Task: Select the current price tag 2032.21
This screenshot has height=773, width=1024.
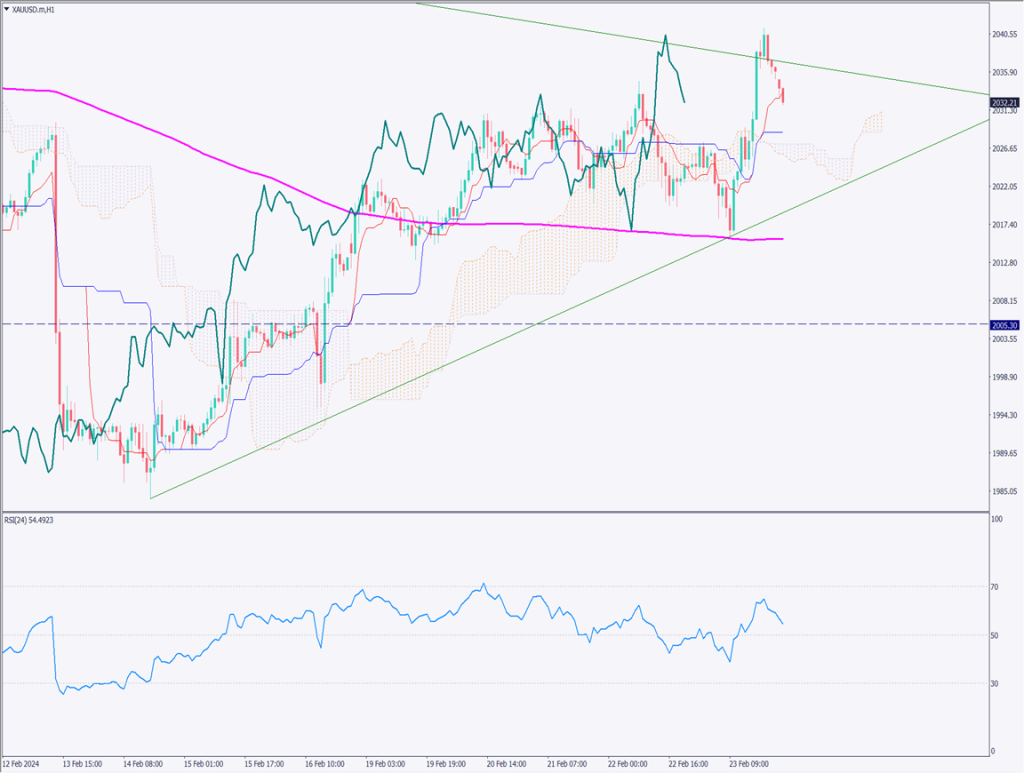Action: point(1003,103)
